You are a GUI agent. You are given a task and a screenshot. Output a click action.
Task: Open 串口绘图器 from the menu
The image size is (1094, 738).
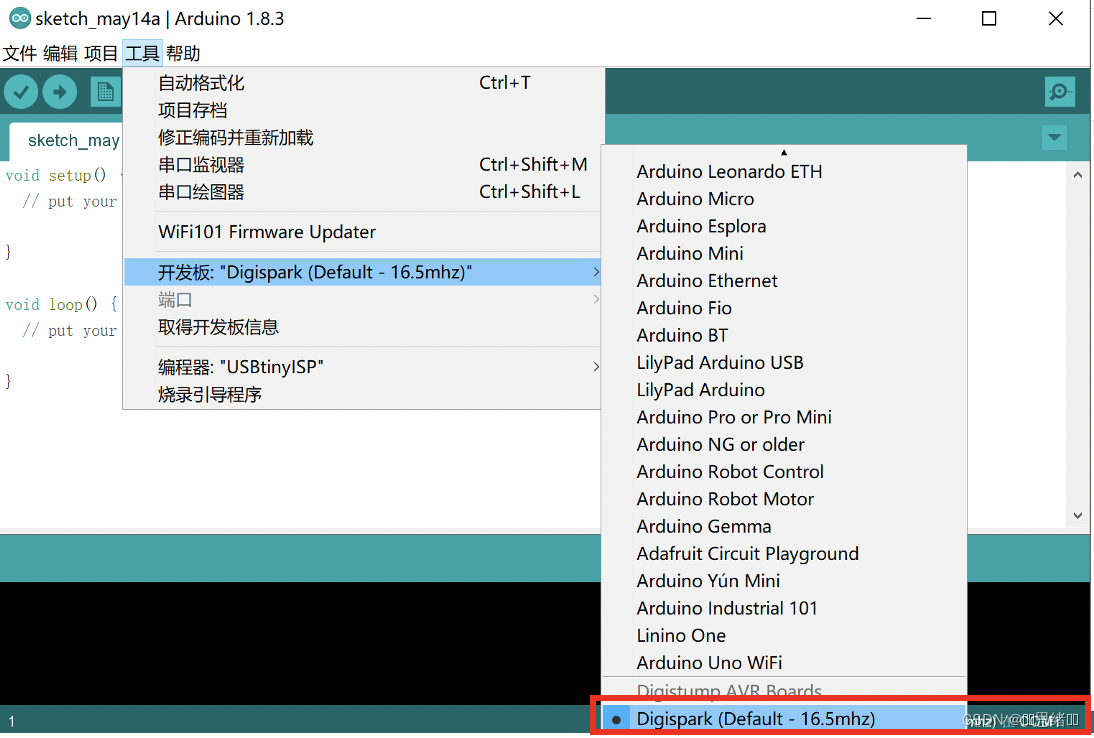coord(363,192)
